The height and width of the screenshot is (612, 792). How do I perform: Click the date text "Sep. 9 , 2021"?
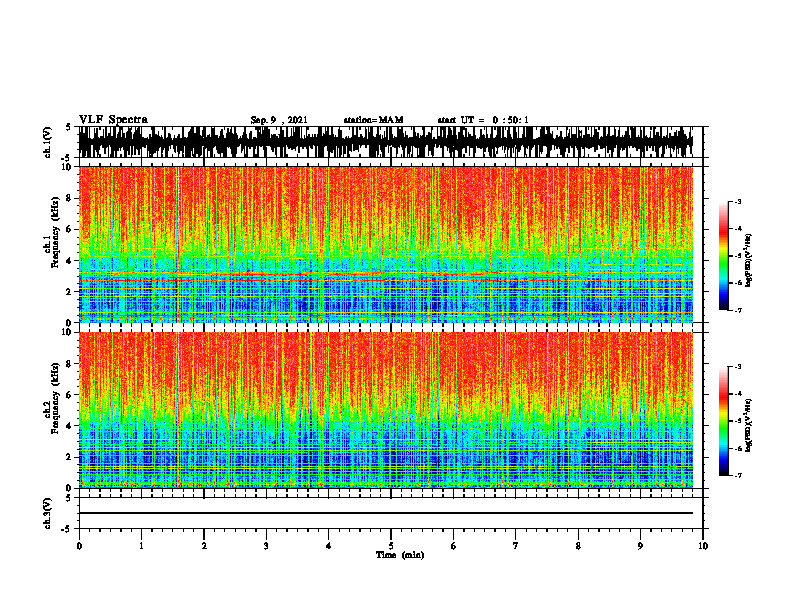(279, 120)
